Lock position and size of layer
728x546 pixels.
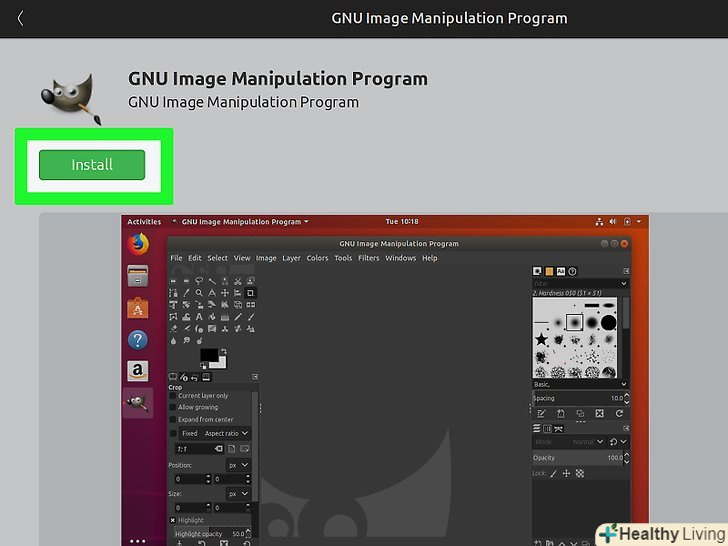click(566, 474)
